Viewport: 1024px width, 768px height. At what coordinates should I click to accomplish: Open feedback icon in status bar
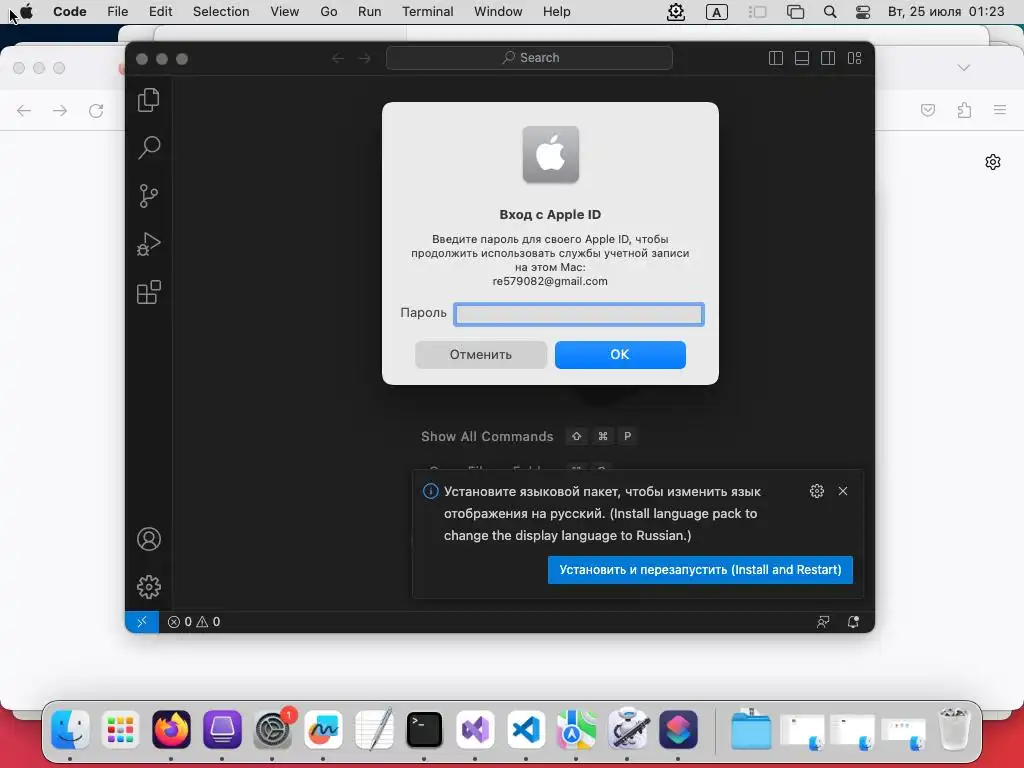(x=823, y=622)
